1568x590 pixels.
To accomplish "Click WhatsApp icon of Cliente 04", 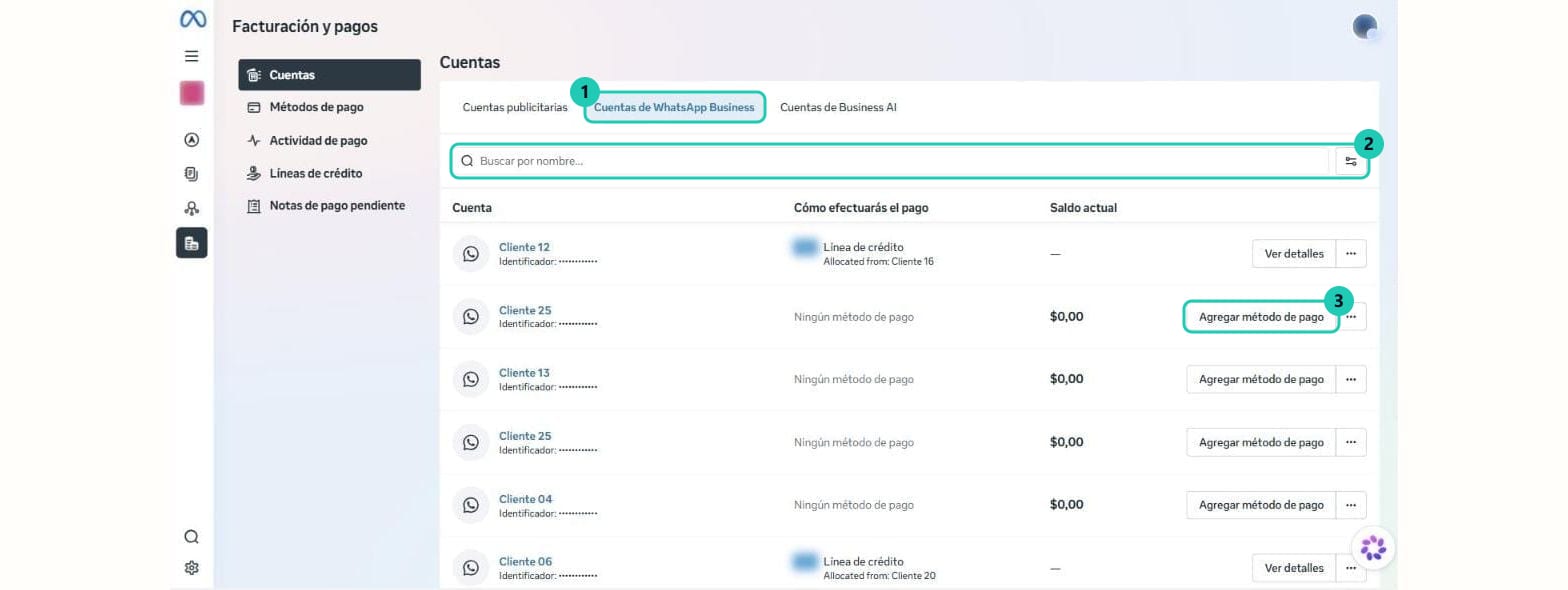I will 471,505.
